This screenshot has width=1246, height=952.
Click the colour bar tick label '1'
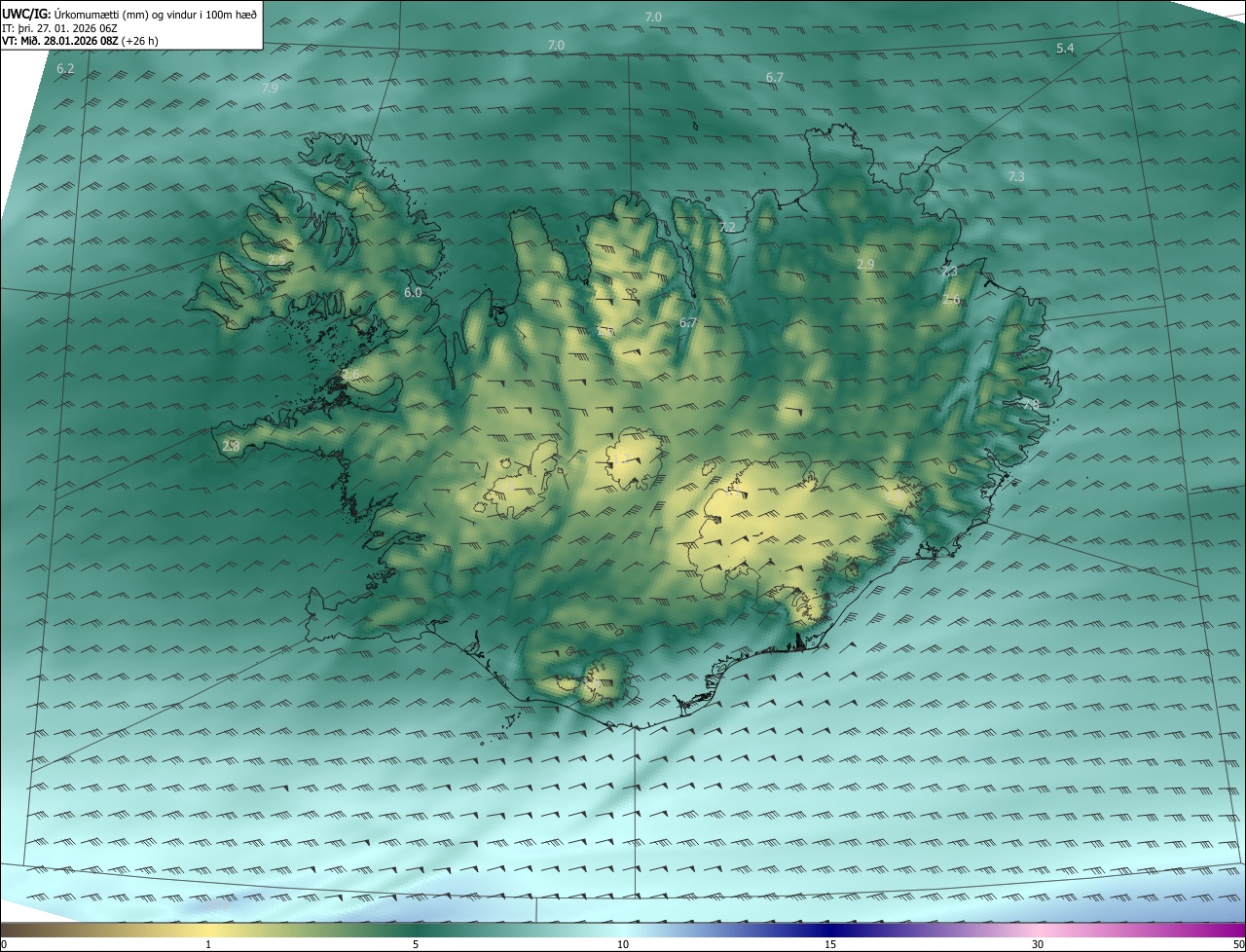pos(208,944)
